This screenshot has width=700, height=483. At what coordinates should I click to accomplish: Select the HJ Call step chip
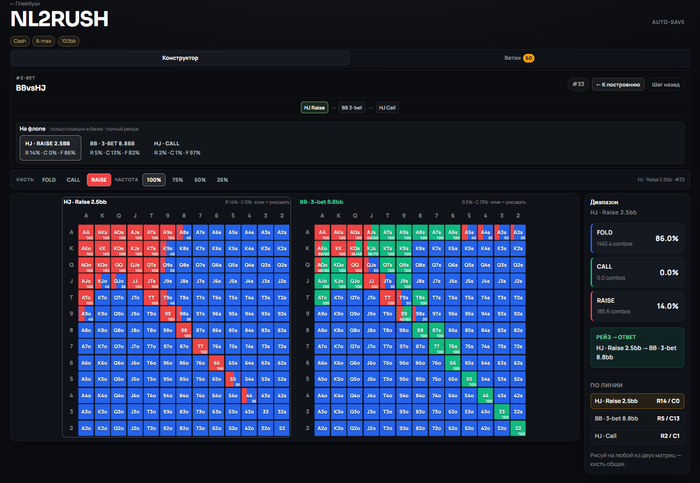[387, 108]
